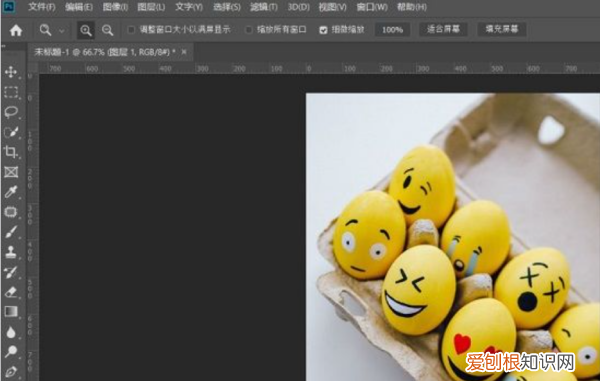Select the Eraser tool
Viewport: 600px width, 381px height.
[x=11, y=292]
